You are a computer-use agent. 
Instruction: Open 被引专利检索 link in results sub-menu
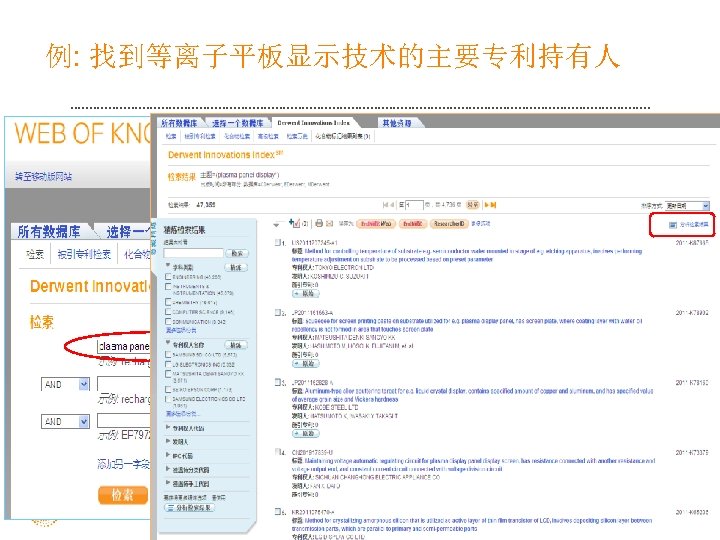tap(200, 136)
